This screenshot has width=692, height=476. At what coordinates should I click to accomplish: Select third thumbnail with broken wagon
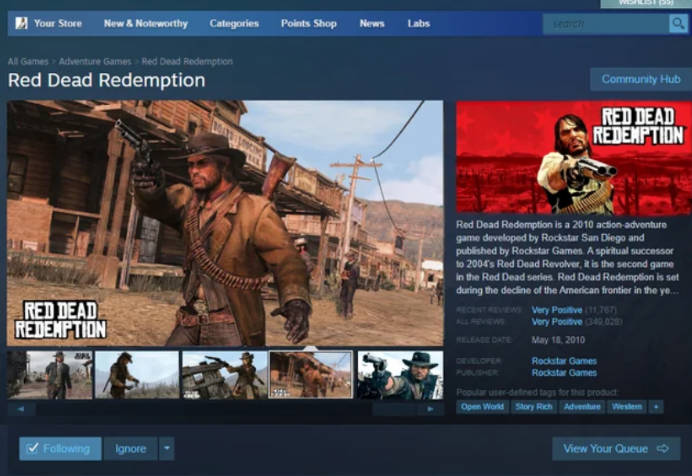click(225, 375)
